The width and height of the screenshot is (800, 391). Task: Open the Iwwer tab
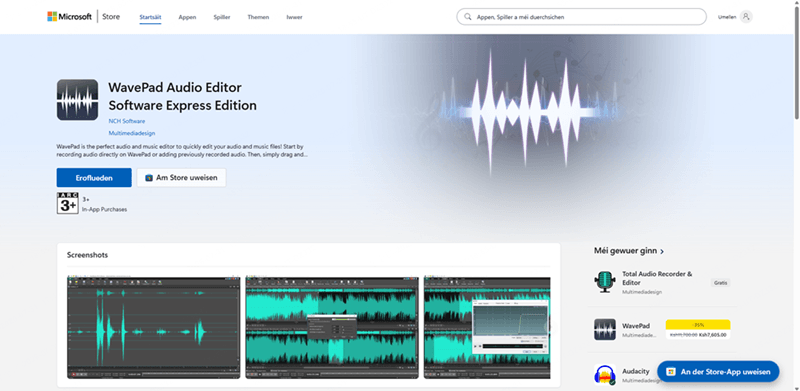pyautogui.click(x=294, y=17)
